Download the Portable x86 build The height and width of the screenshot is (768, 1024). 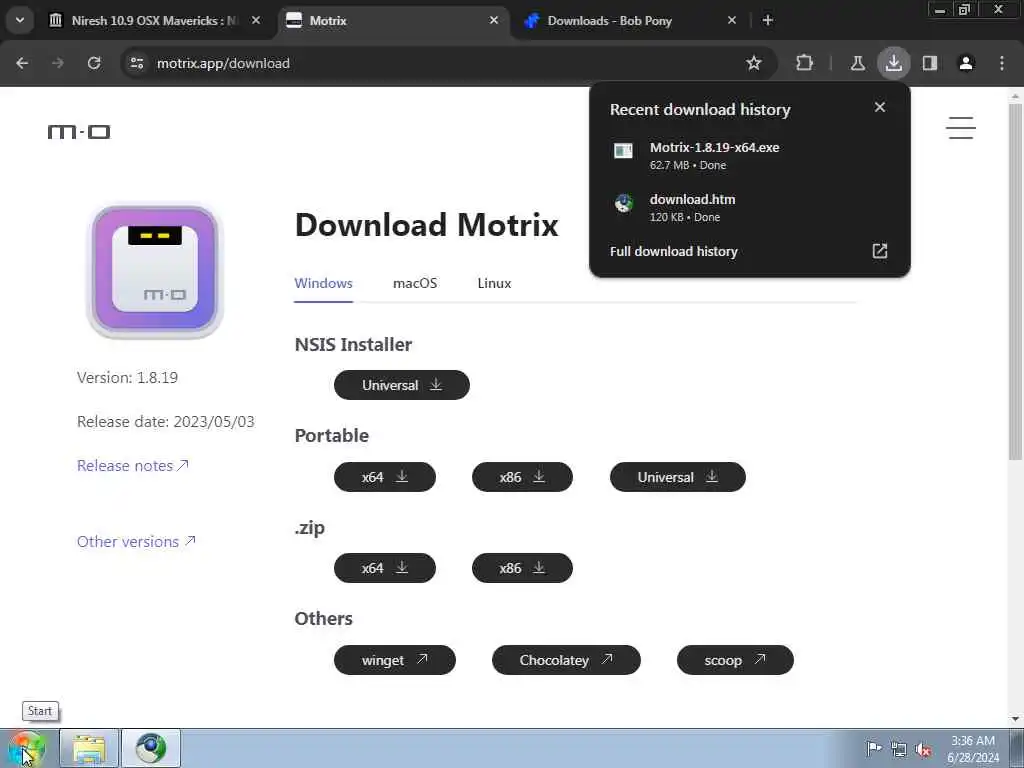(522, 477)
